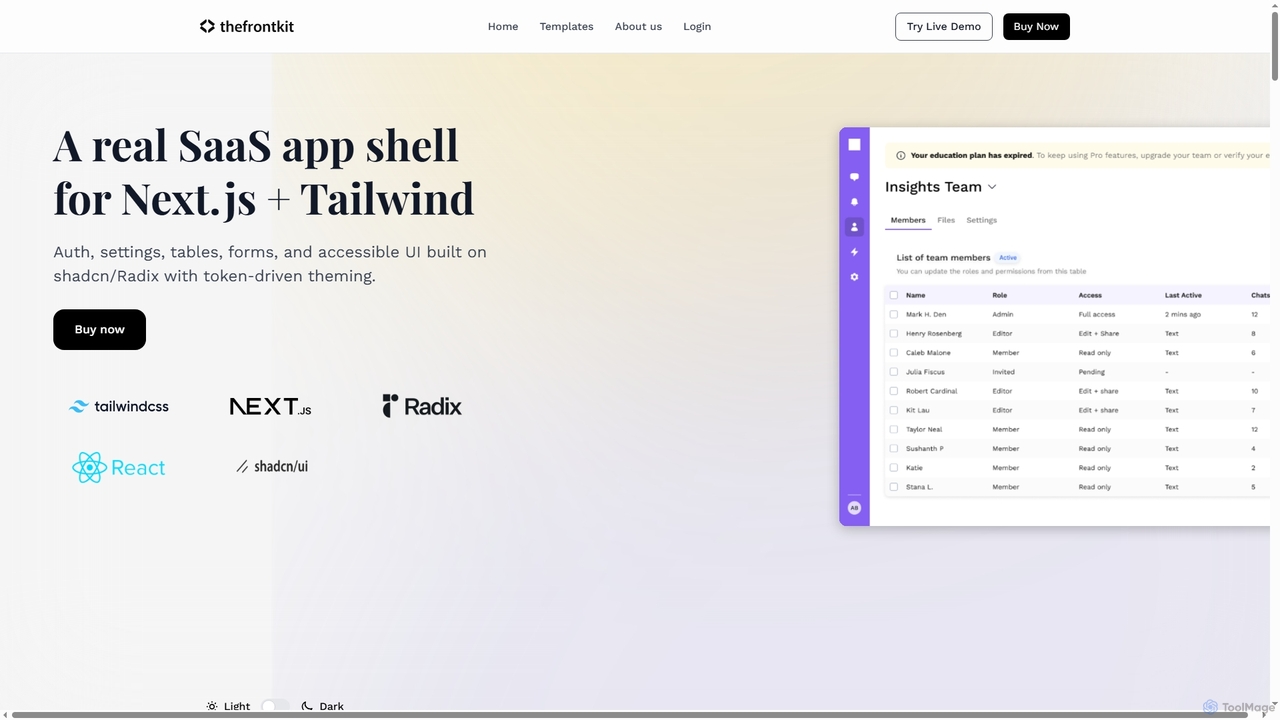Select the user icon in purple sidebar
1280x720 pixels.
[x=854, y=227]
